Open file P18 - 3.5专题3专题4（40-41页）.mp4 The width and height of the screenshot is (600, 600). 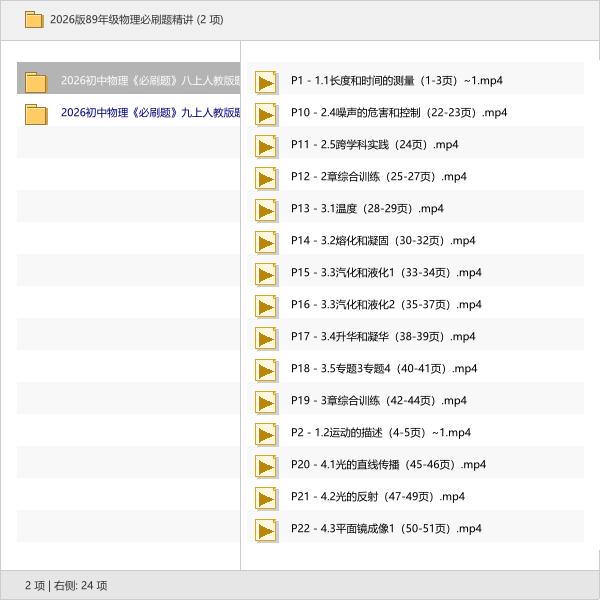coord(384,369)
